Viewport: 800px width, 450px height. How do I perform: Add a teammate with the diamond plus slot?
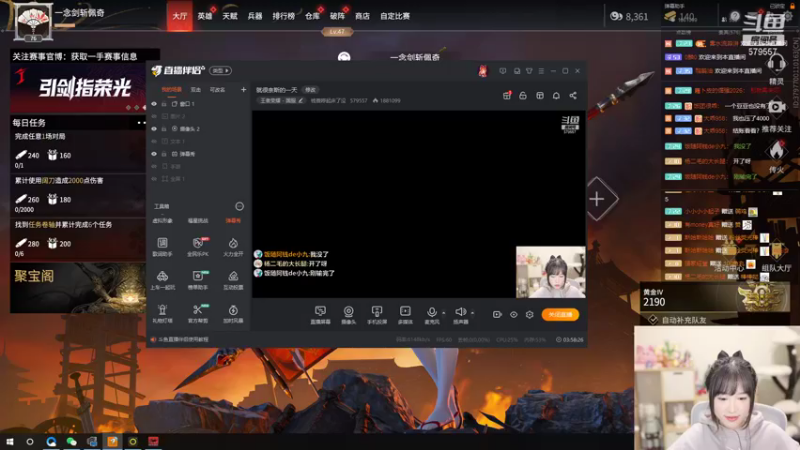(597, 199)
